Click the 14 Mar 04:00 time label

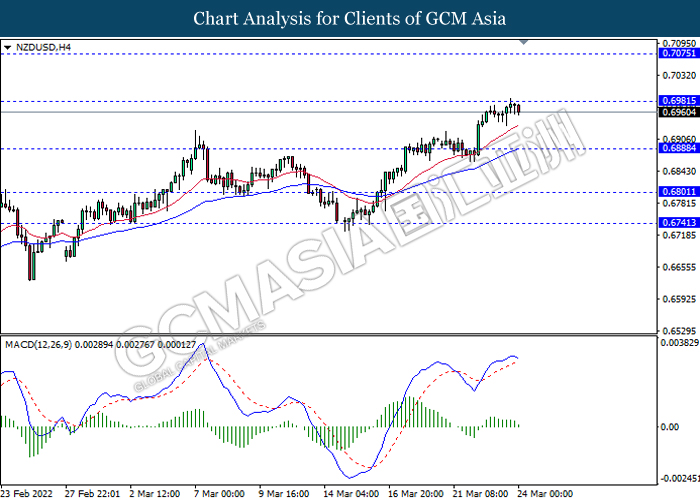click(x=351, y=494)
